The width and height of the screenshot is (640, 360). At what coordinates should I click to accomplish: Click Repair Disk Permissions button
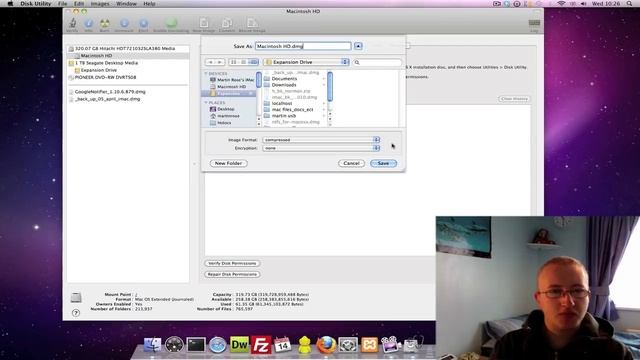tap(232, 274)
